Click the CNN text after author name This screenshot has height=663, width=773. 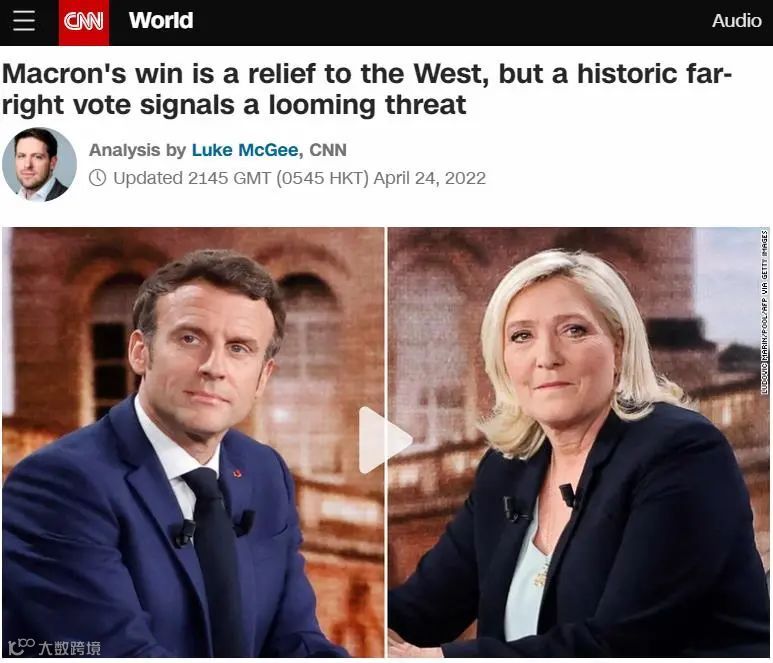click(328, 150)
